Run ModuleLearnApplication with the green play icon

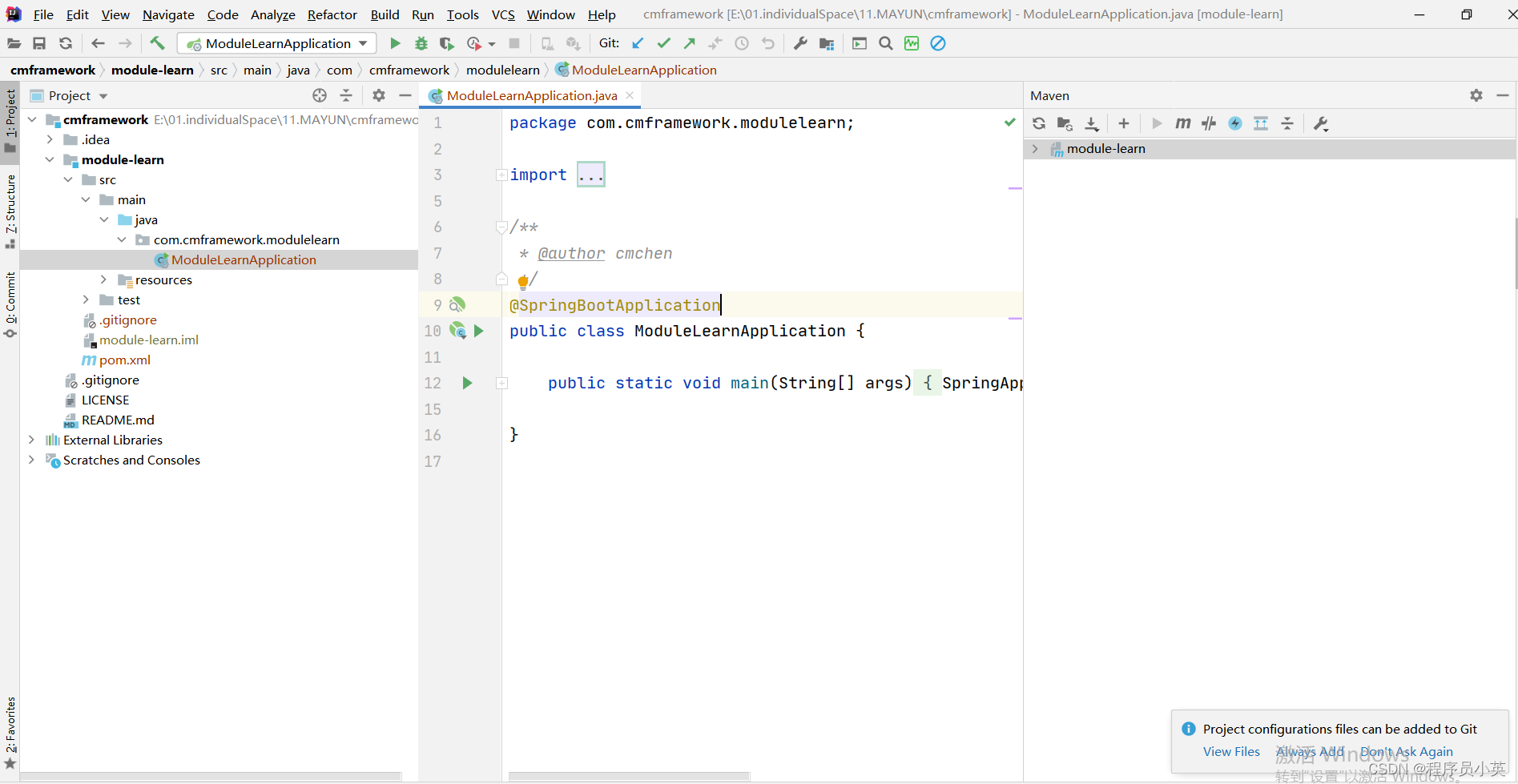[395, 43]
